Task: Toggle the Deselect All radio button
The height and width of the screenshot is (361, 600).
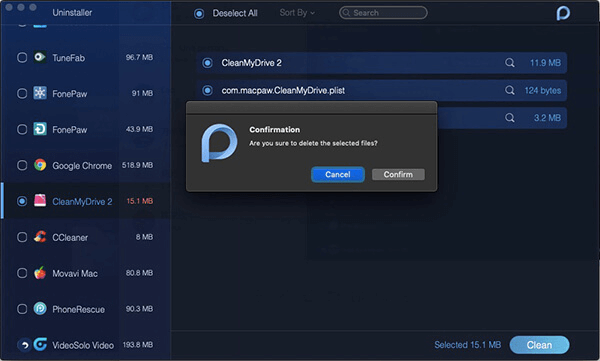Action: tap(199, 14)
